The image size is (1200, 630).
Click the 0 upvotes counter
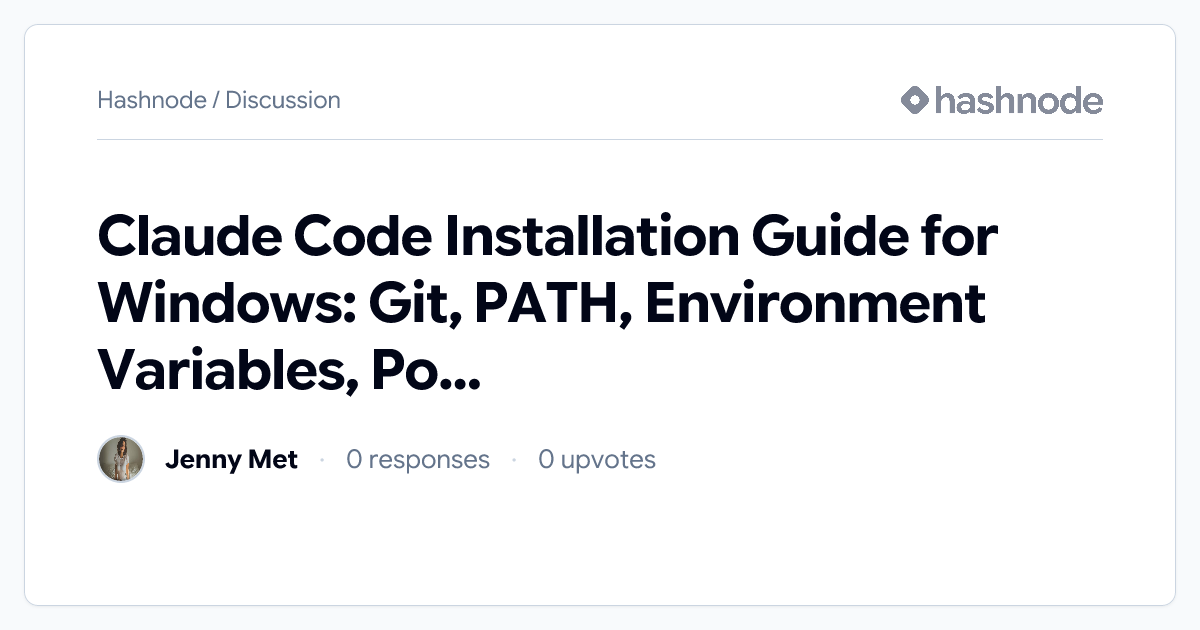coord(597,459)
